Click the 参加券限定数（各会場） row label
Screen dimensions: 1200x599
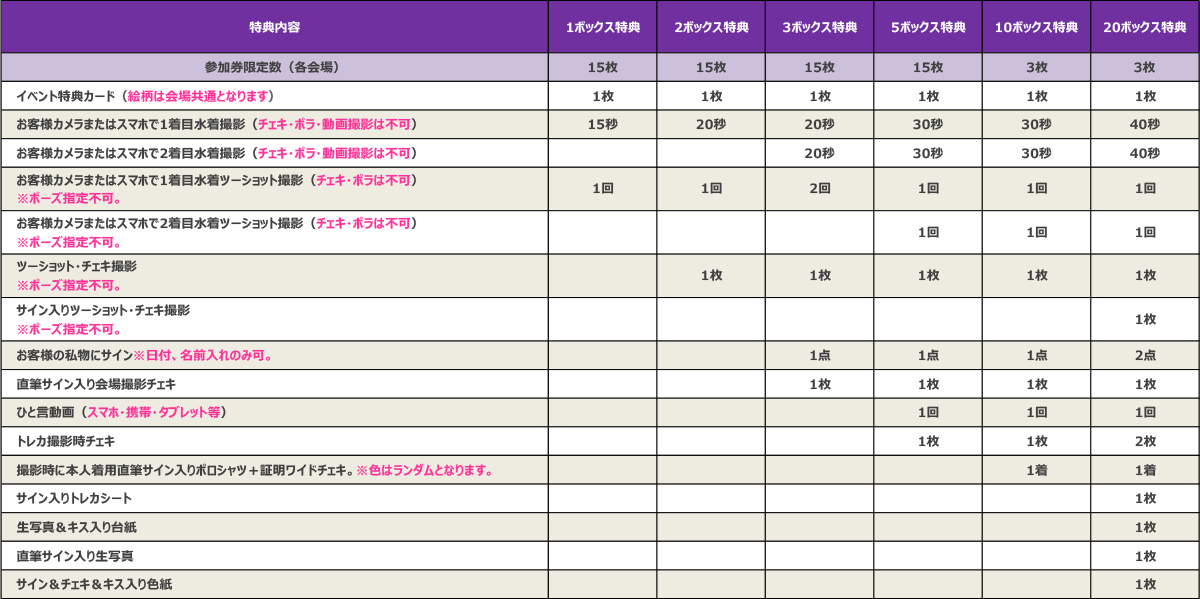(274, 68)
